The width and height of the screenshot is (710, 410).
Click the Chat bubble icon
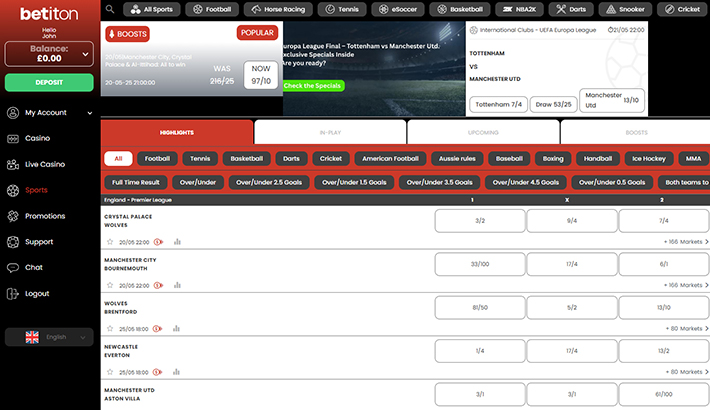click(x=13, y=268)
